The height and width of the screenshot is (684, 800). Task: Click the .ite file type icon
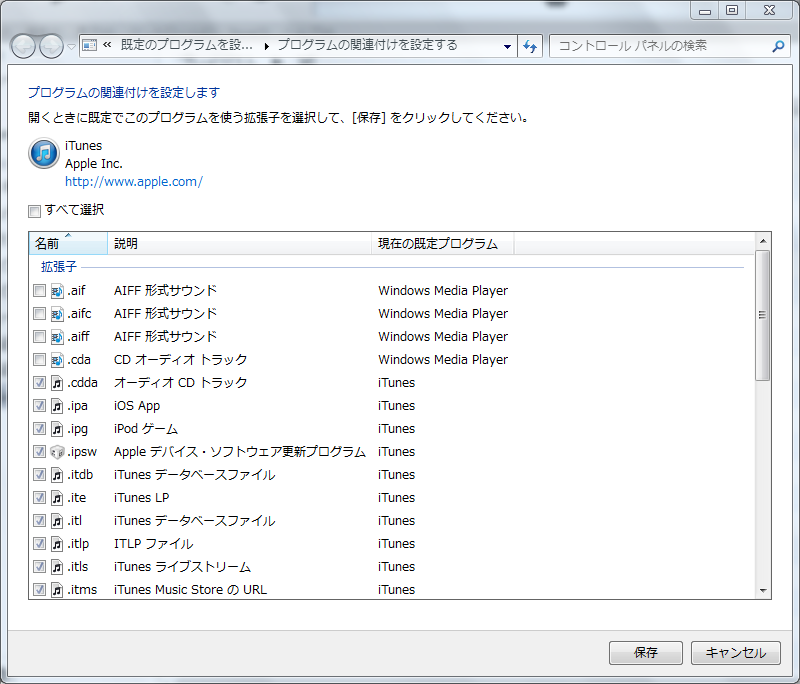point(57,497)
